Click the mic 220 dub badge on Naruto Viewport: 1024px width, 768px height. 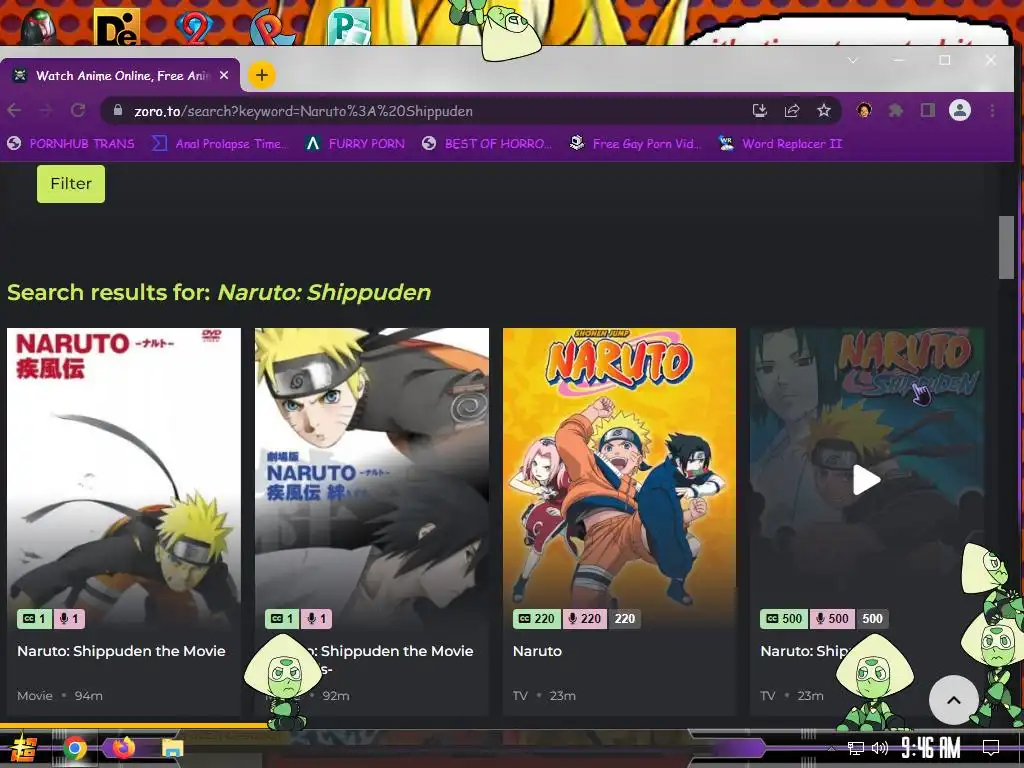click(x=584, y=618)
